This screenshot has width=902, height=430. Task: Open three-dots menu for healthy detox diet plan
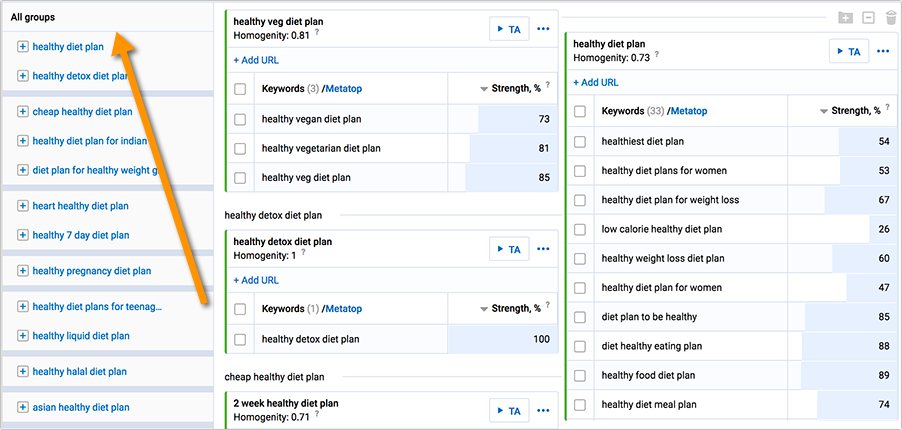543,249
